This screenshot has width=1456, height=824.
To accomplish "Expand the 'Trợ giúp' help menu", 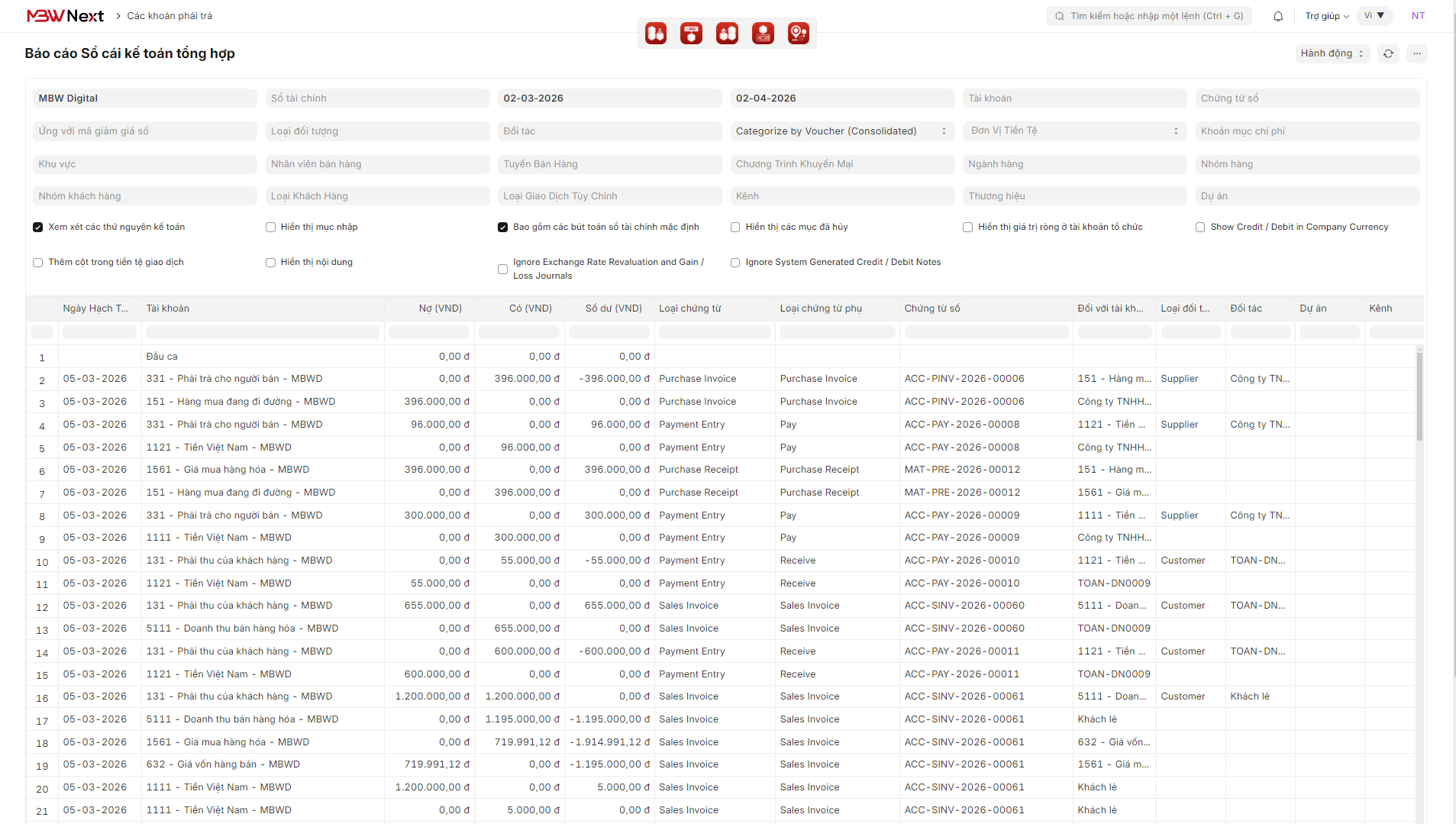I will (x=1327, y=16).
